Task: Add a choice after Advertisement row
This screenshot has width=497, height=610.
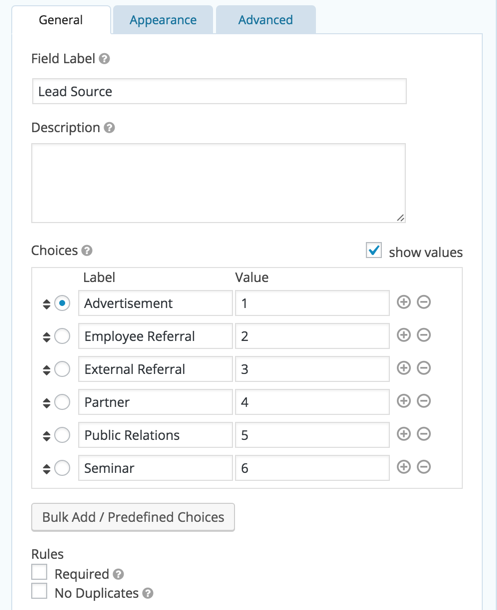Action: (404, 302)
